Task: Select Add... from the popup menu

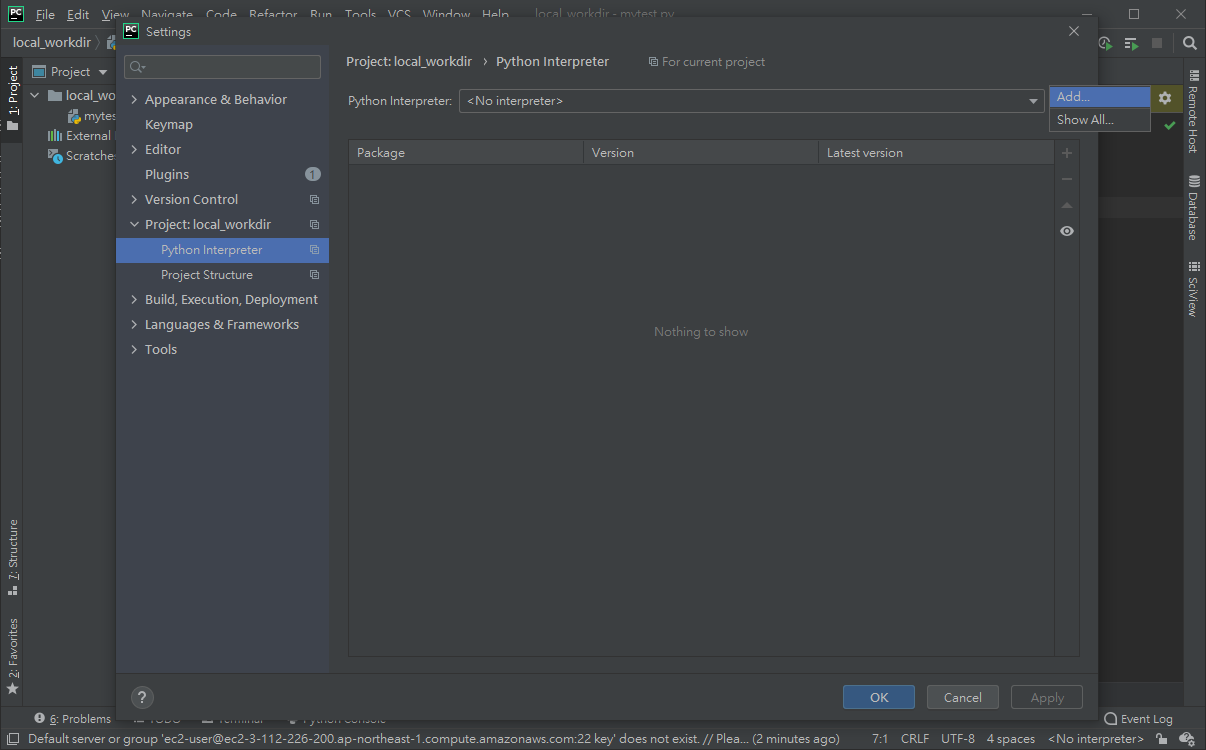Action: point(1099,97)
